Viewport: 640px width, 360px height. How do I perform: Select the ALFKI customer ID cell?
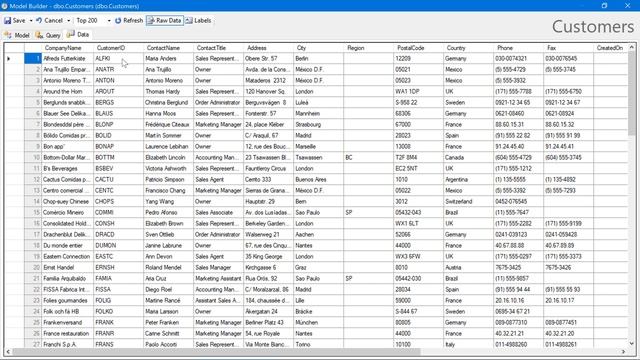tap(118, 58)
